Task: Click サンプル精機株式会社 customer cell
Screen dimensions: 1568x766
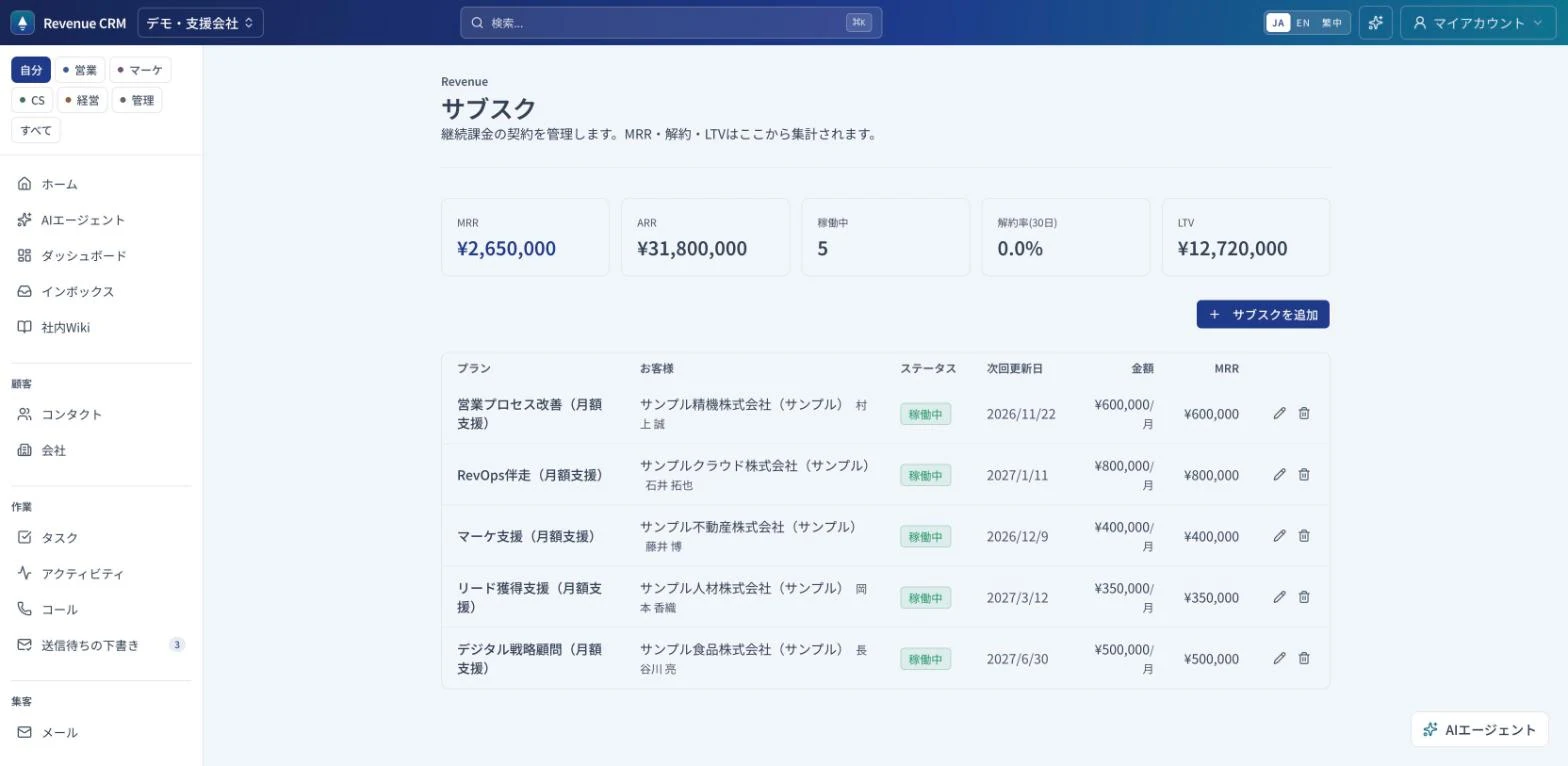Action: coord(754,413)
